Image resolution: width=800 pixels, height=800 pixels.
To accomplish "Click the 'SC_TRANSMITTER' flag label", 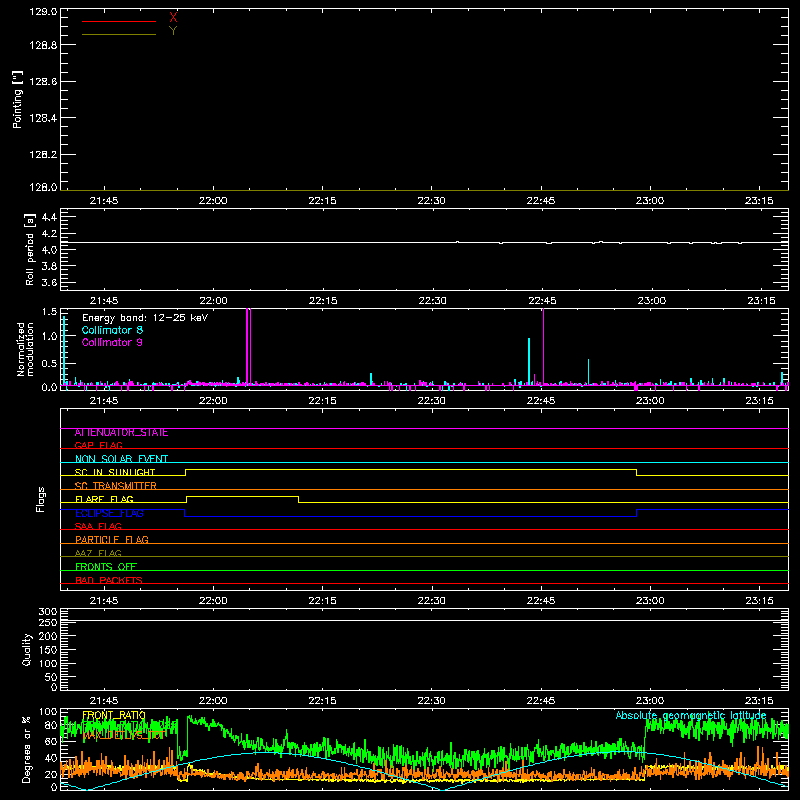I will pyautogui.click(x=115, y=485).
